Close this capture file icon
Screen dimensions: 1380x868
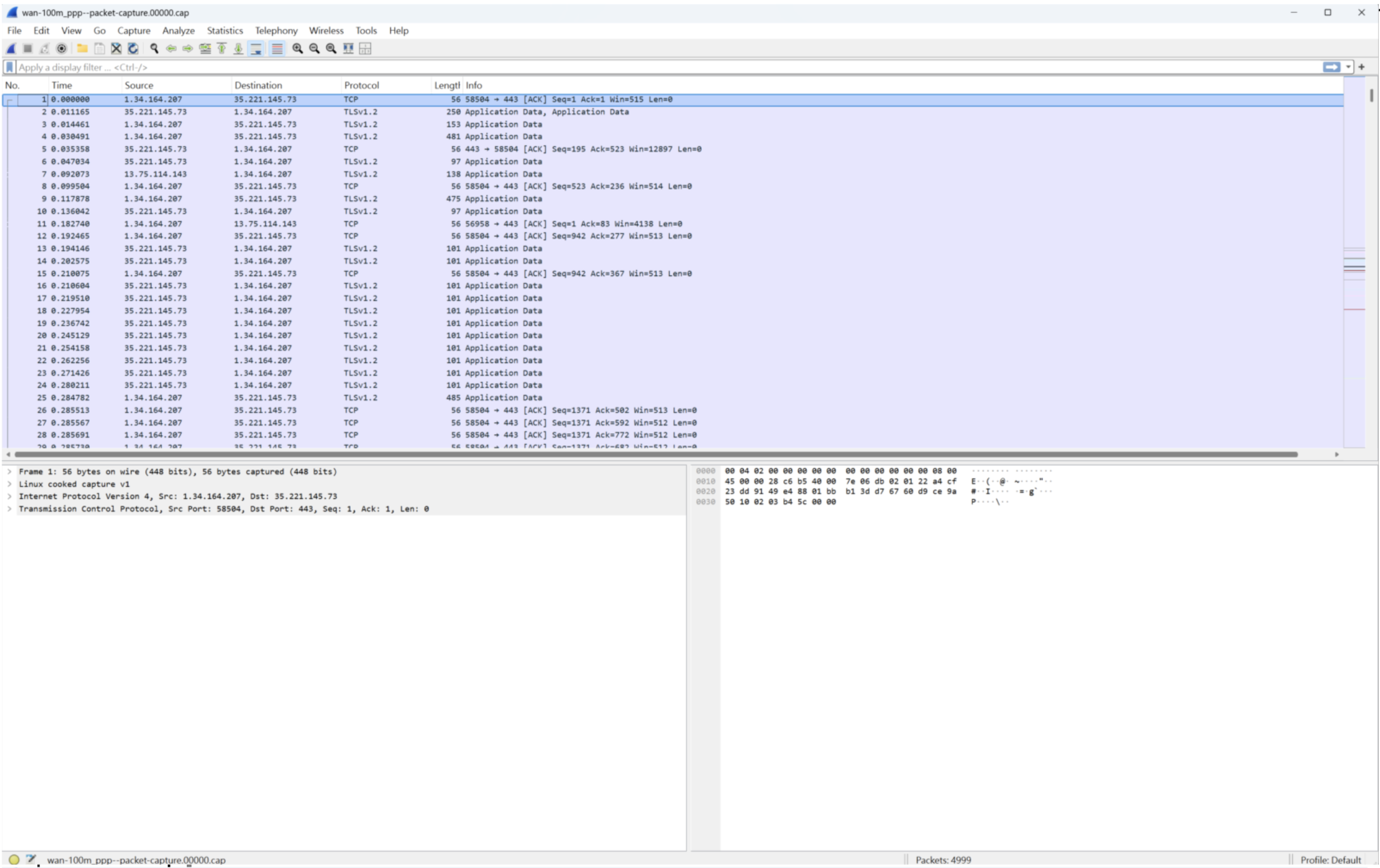(116, 49)
